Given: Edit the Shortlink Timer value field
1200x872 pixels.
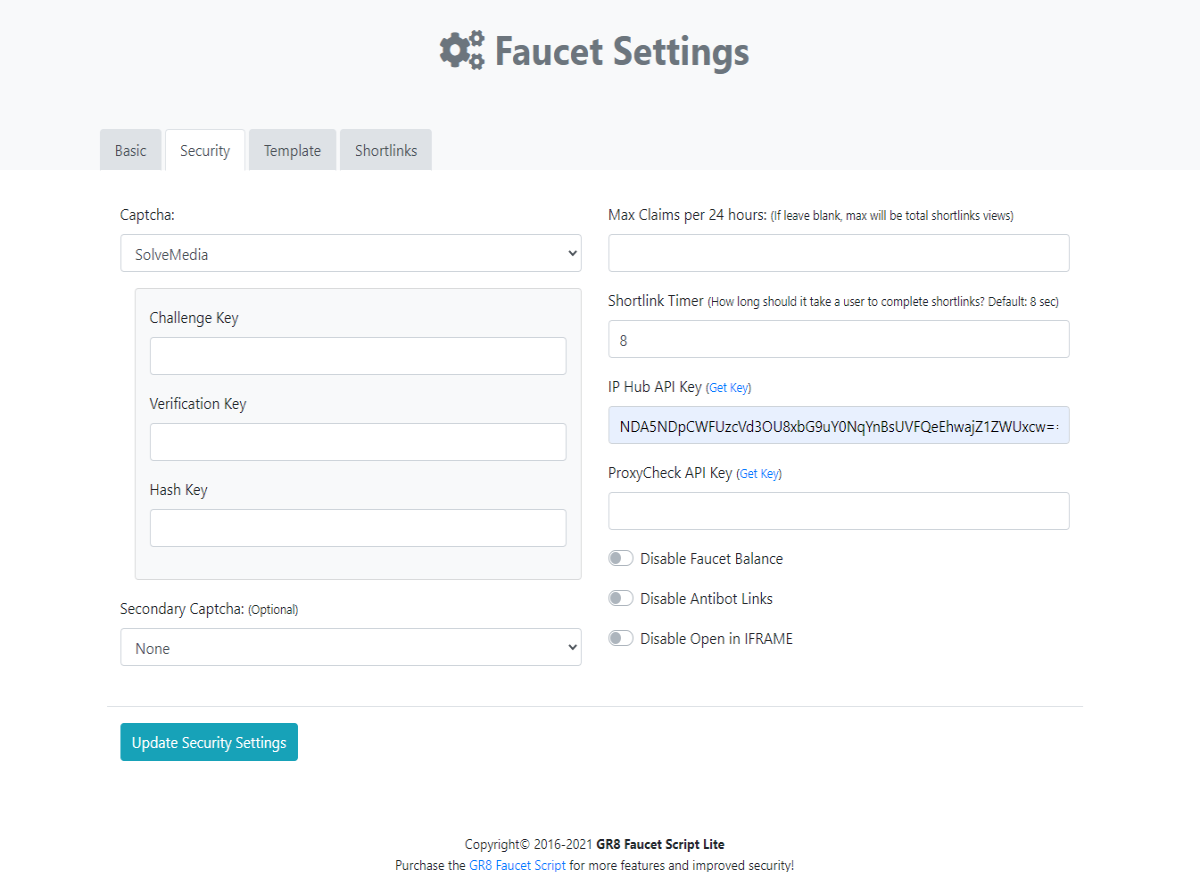Looking at the screenshot, I should coord(839,339).
